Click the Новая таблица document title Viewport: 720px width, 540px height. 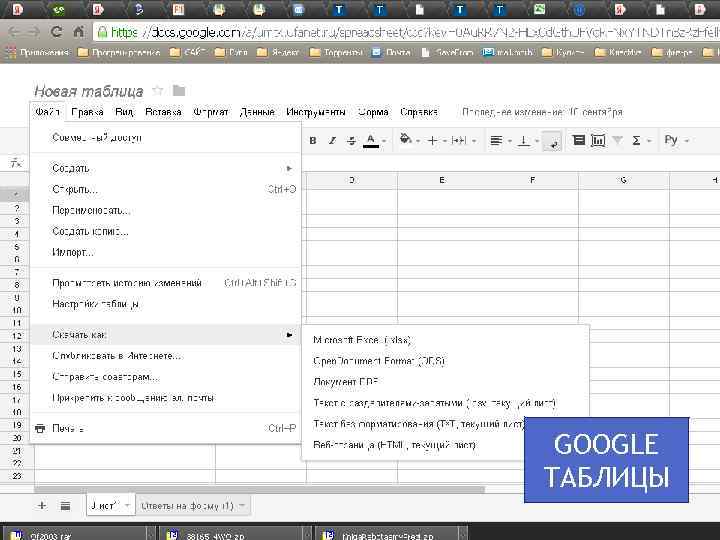pos(89,91)
